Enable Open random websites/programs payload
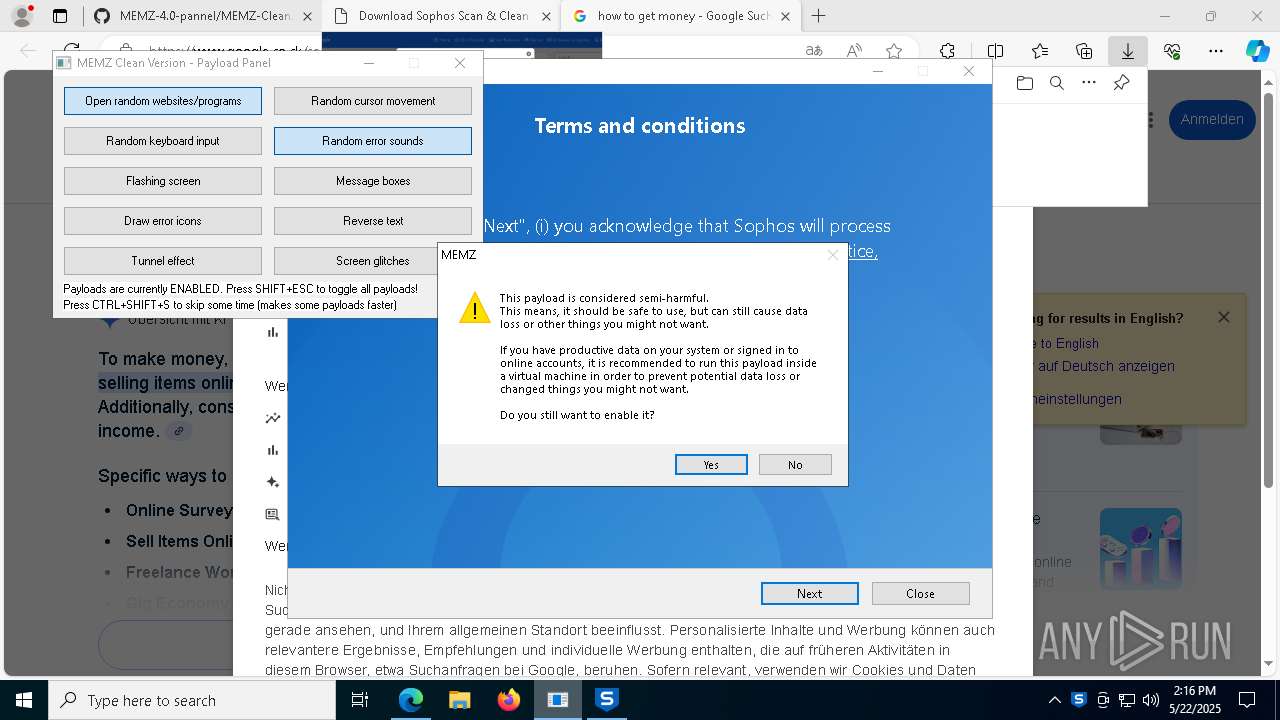Viewport: 1280px width, 720px height. pyautogui.click(x=163, y=101)
